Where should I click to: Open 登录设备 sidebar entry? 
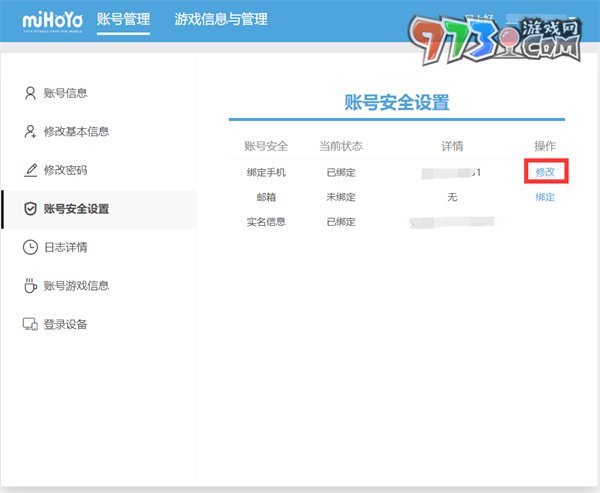click(x=66, y=324)
